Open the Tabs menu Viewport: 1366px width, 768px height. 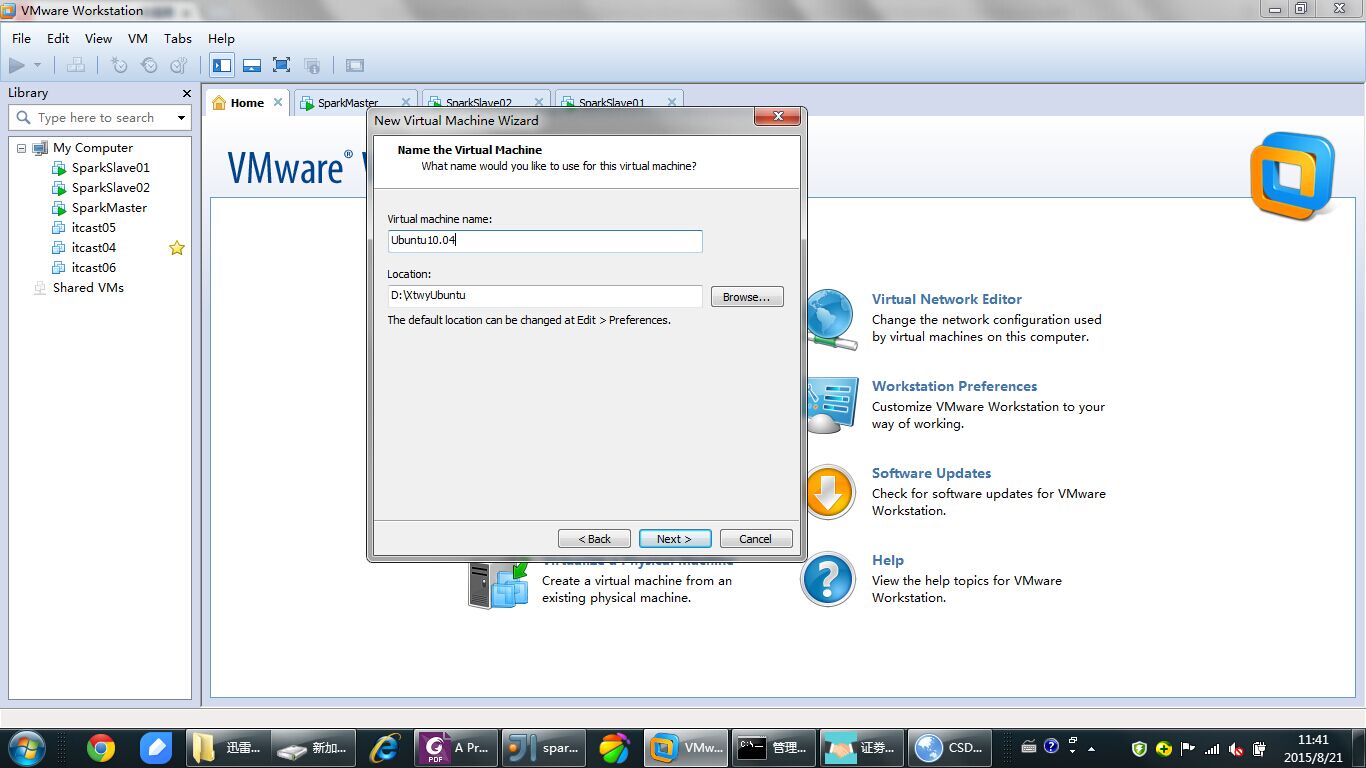(178, 38)
